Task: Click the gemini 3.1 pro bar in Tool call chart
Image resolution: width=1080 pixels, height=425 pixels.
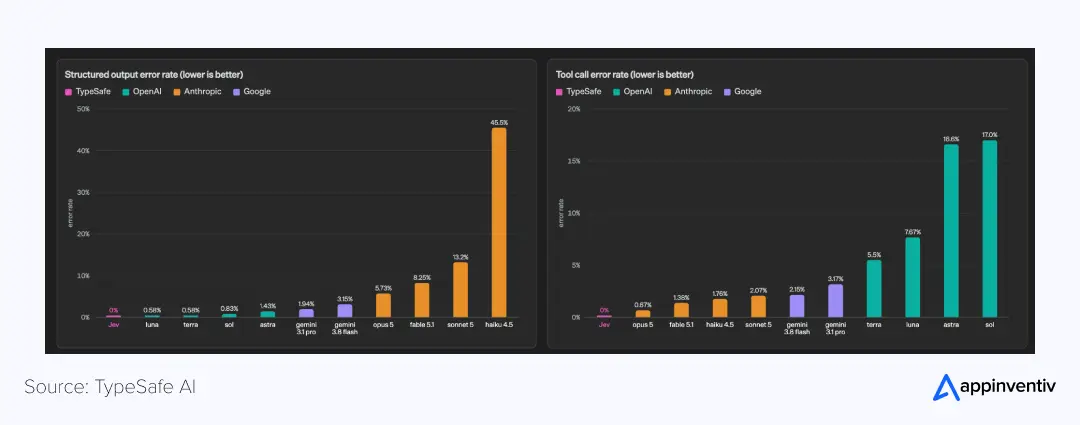Action: click(x=835, y=301)
